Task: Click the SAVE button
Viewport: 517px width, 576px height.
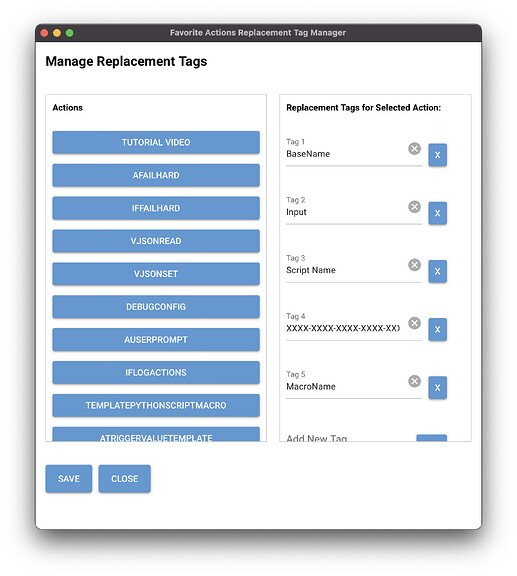Action: click(69, 479)
